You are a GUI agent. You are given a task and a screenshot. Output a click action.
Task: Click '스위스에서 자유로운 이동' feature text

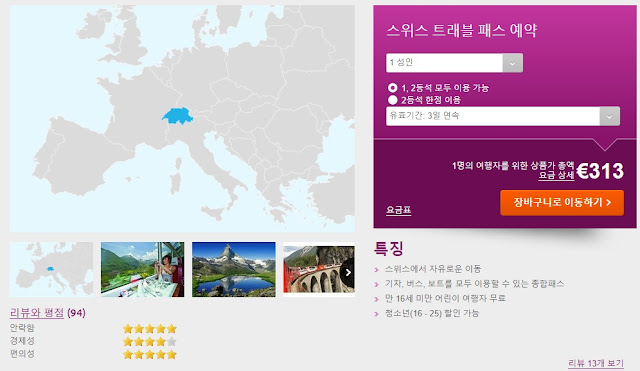tap(433, 269)
